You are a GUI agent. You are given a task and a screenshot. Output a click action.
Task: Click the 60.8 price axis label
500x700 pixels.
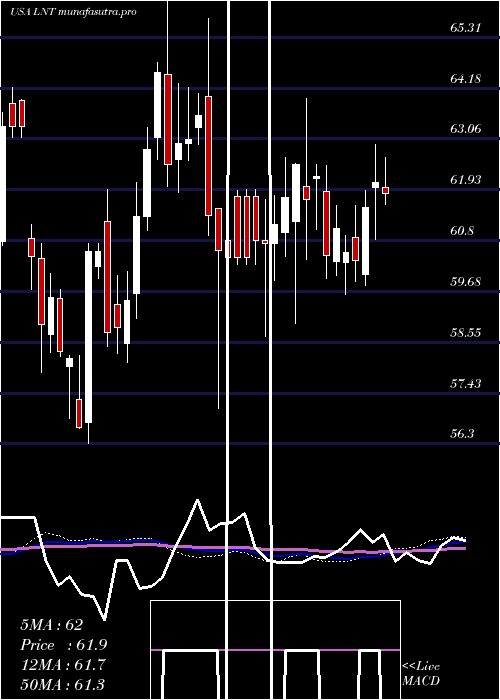[x=462, y=231]
